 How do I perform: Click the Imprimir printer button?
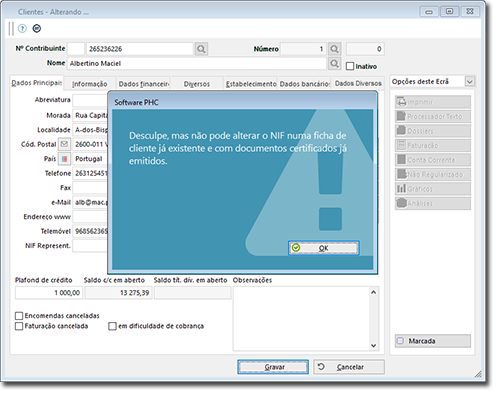[x=433, y=102]
